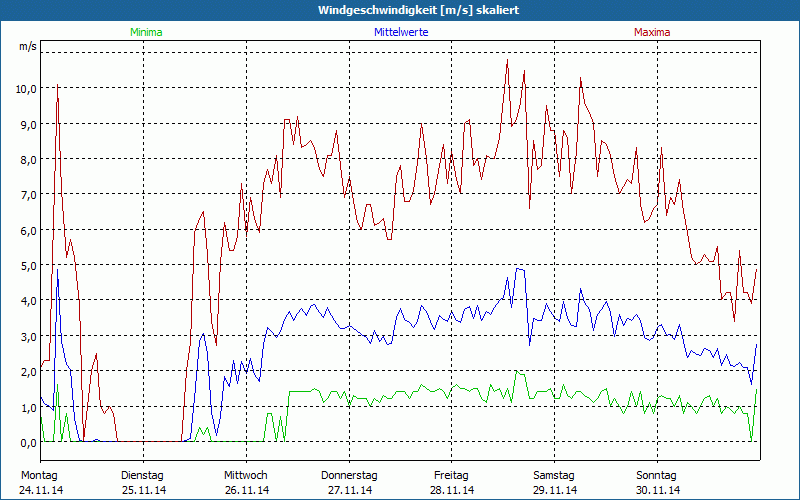The image size is (800, 500).
Task: Click the date 24.11.14
Action: click(41, 490)
